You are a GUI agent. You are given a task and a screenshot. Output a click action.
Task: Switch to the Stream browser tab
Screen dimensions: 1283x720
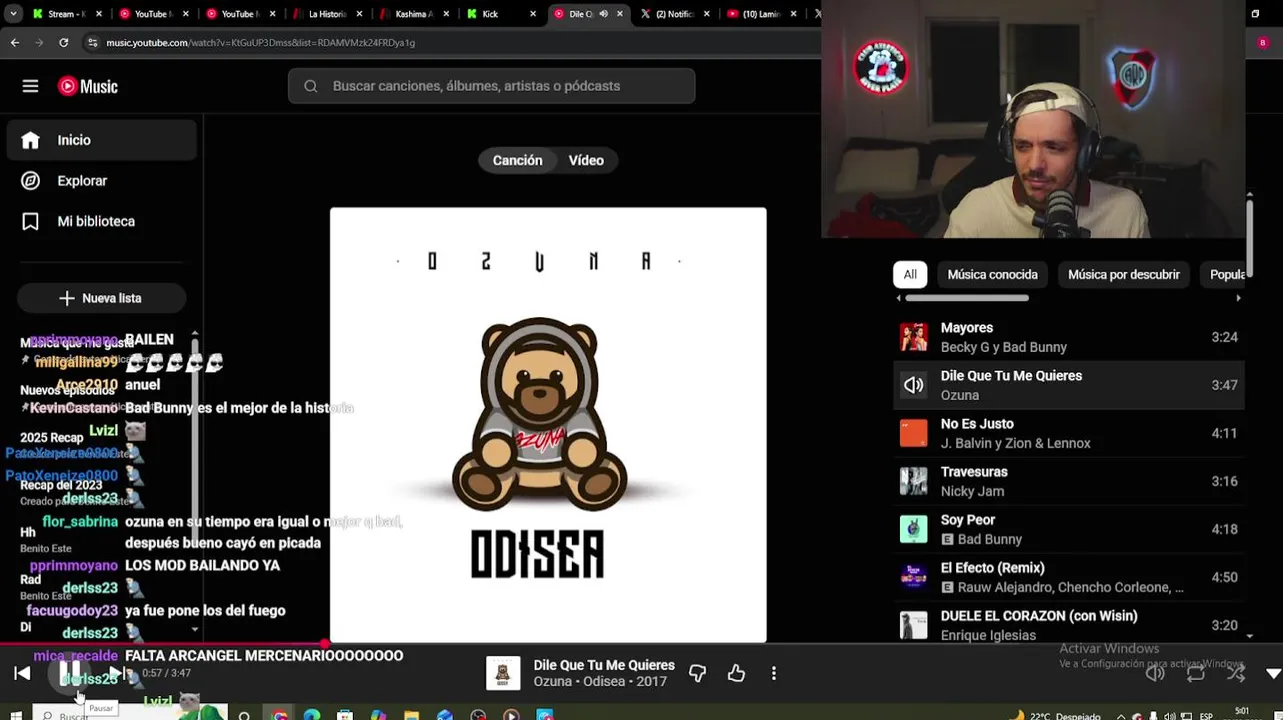pyautogui.click(x=66, y=14)
